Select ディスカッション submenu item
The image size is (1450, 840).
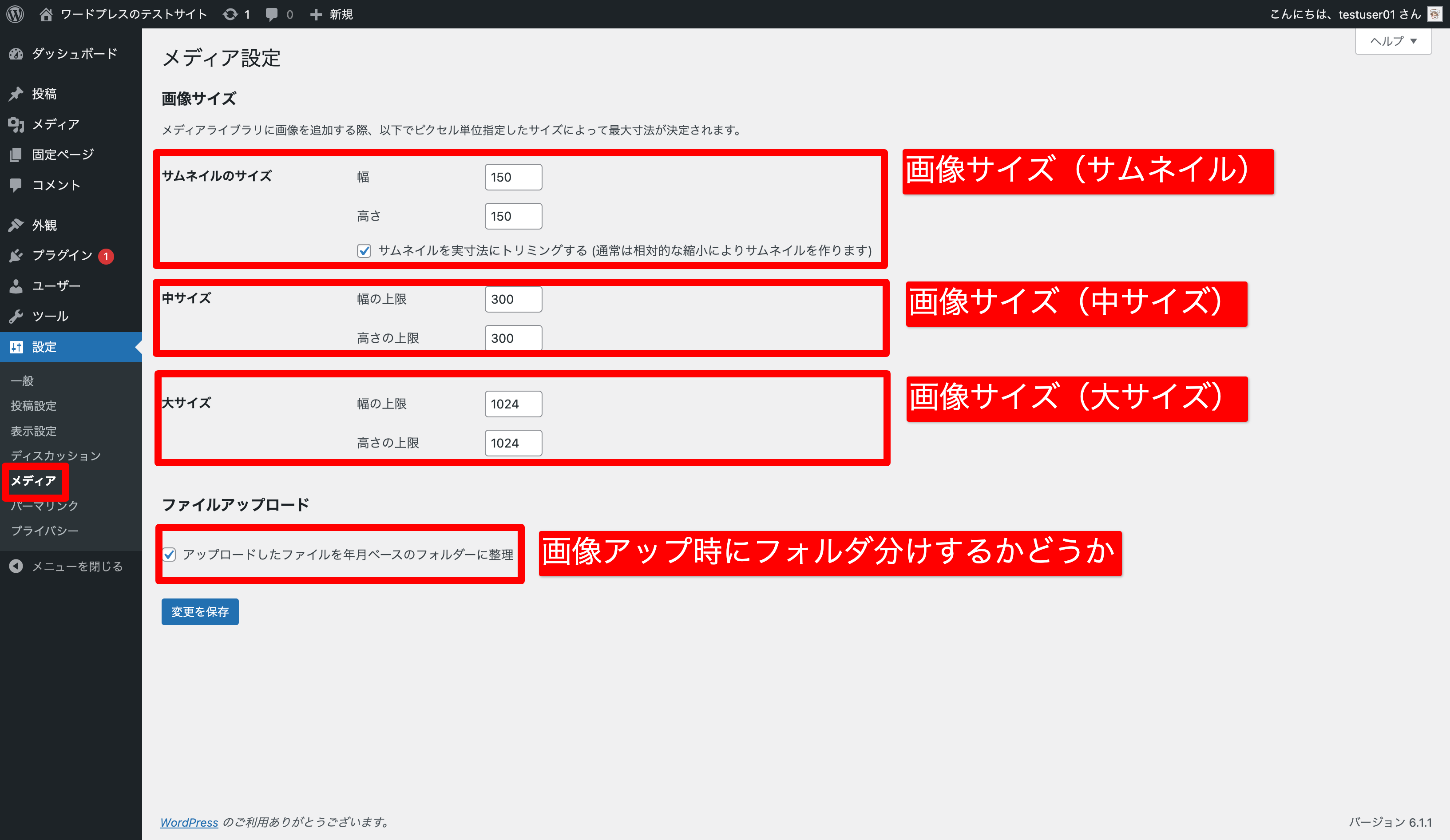(x=56, y=456)
